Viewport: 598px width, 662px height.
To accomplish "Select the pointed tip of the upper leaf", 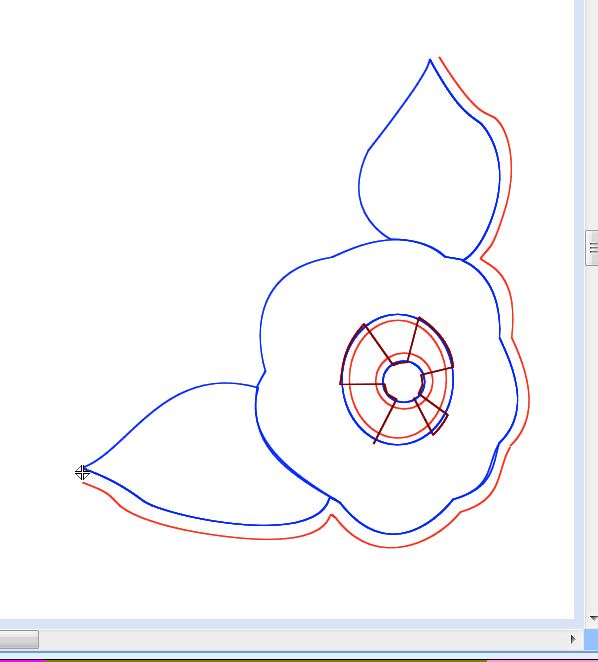I will coord(430,61).
